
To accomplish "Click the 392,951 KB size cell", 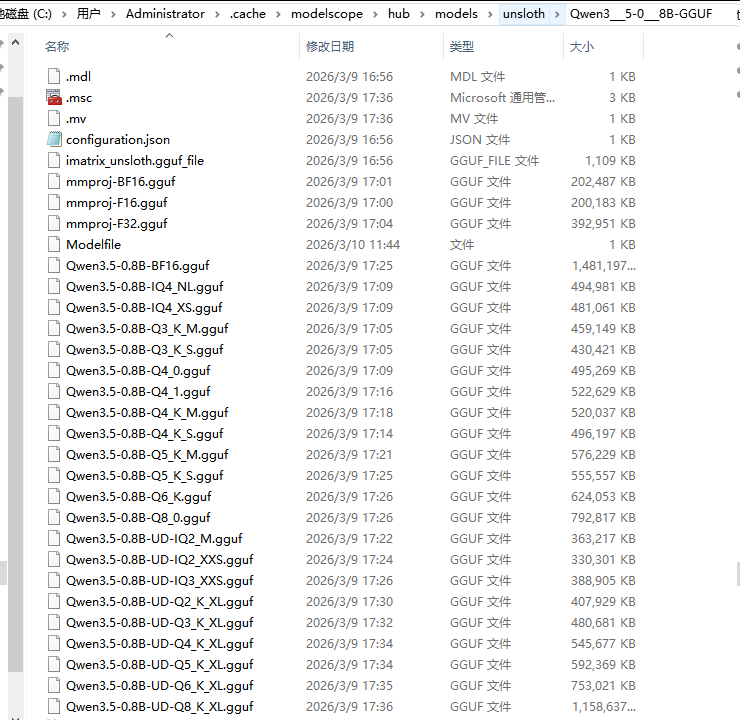I will point(603,223).
